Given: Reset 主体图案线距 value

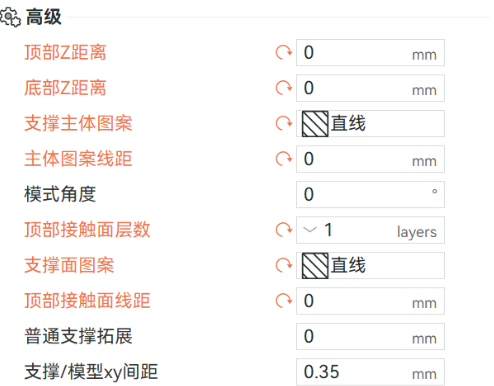Looking at the screenshot, I should point(284,159).
